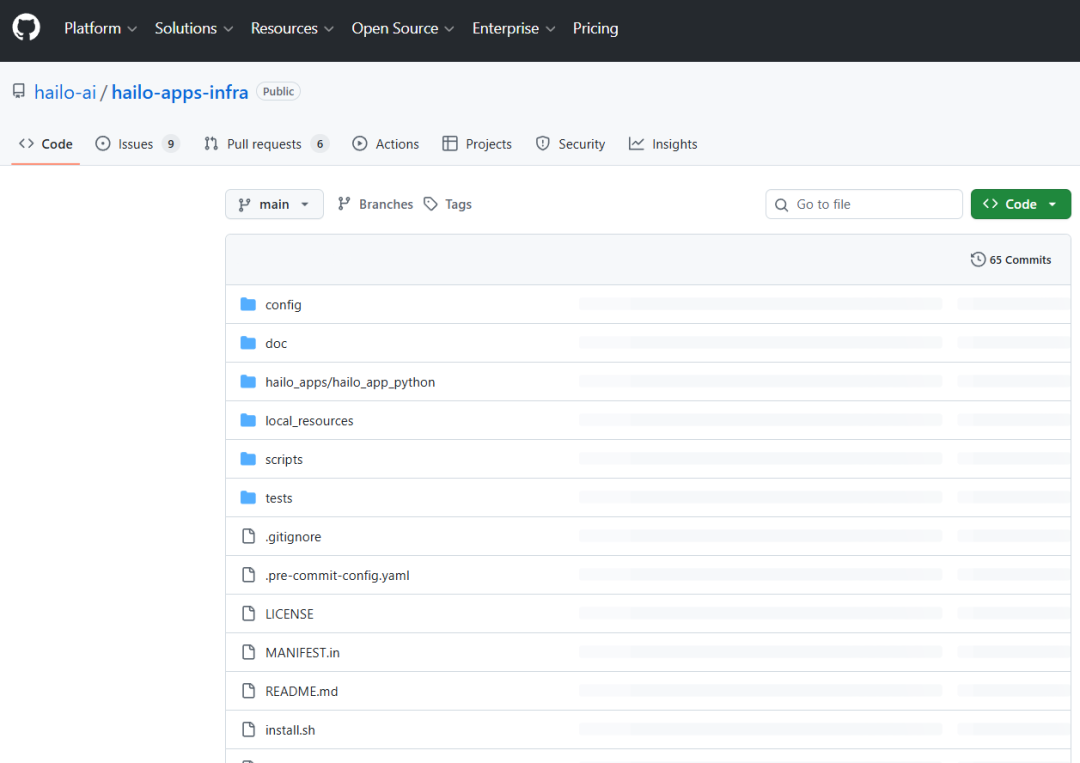Click the folder icon for scripts
Screen dimensions: 1080x763
pos(248,458)
